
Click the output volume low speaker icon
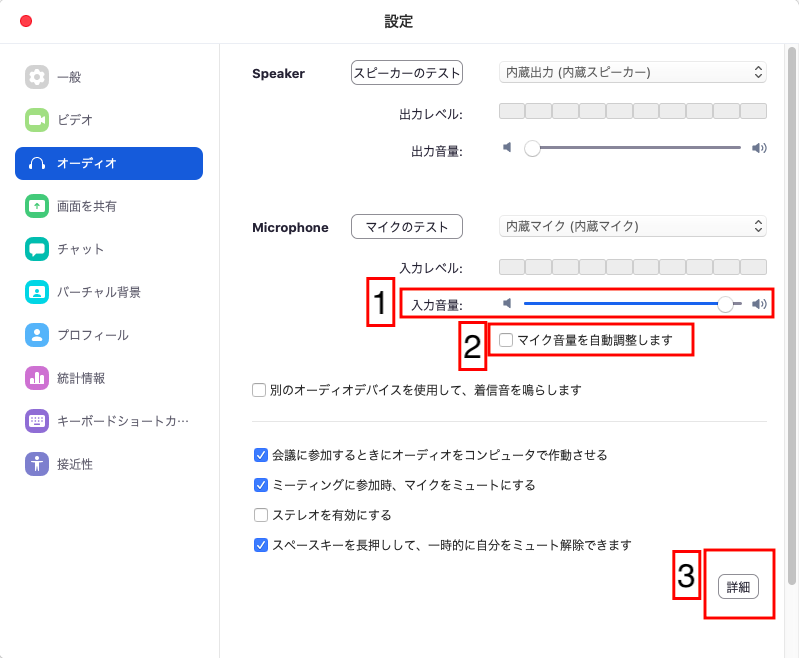507,148
